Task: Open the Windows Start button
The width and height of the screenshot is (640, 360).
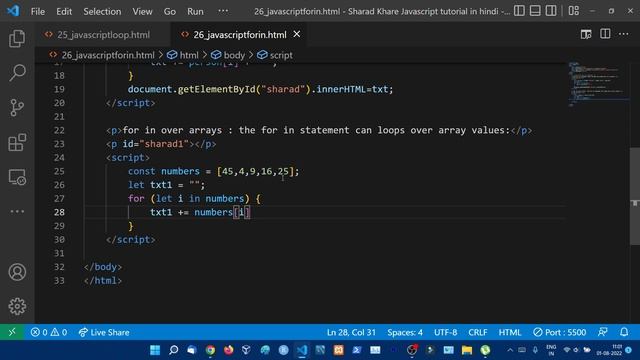Action: [x=155, y=350]
